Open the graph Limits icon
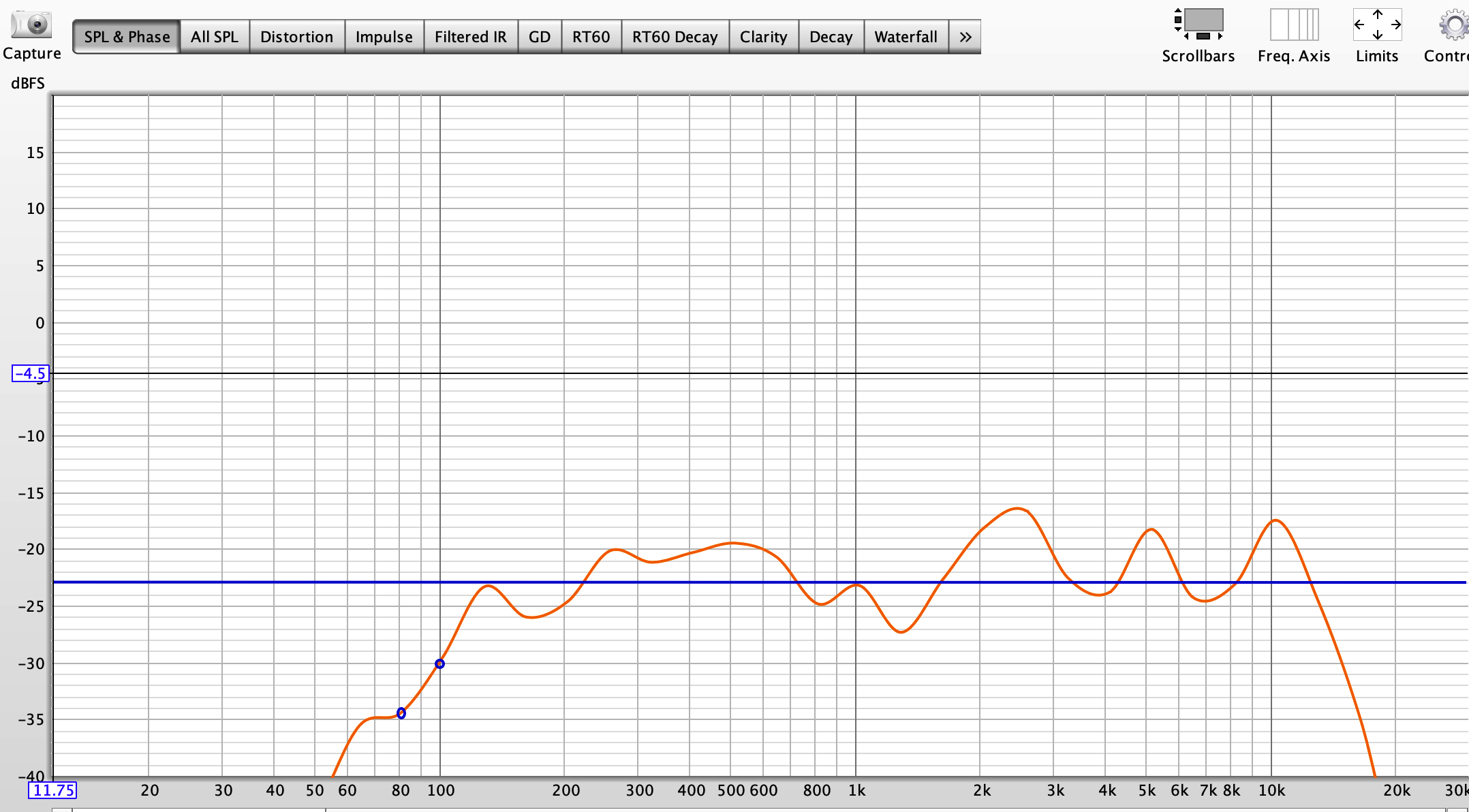 point(1377,25)
